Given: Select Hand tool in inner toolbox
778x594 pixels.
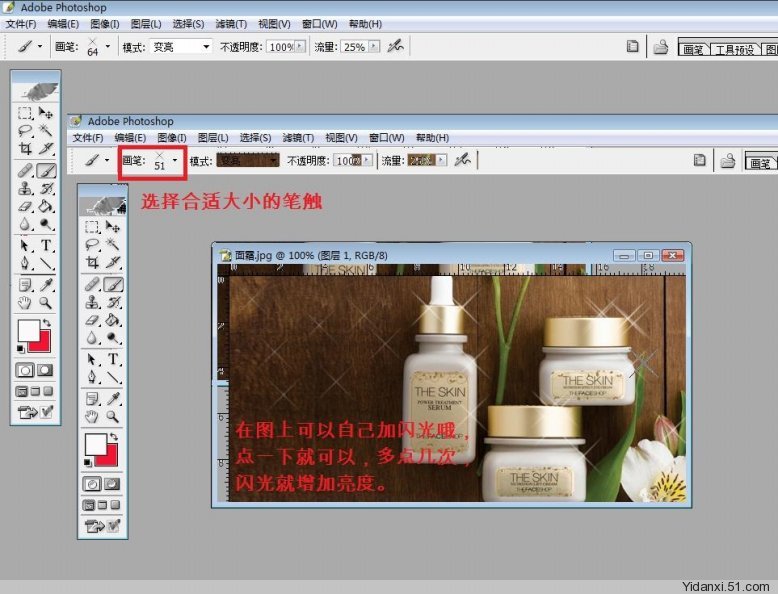Looking at the screenshot, I should point(92,416).
